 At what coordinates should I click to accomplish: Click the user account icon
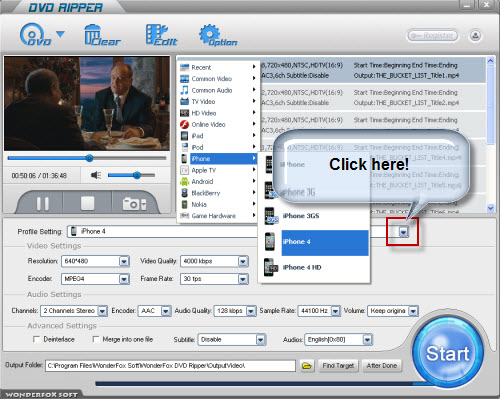point(475,35)
